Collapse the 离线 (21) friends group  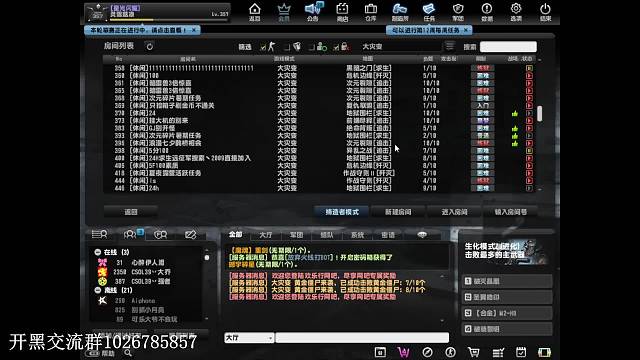point(98,290)
